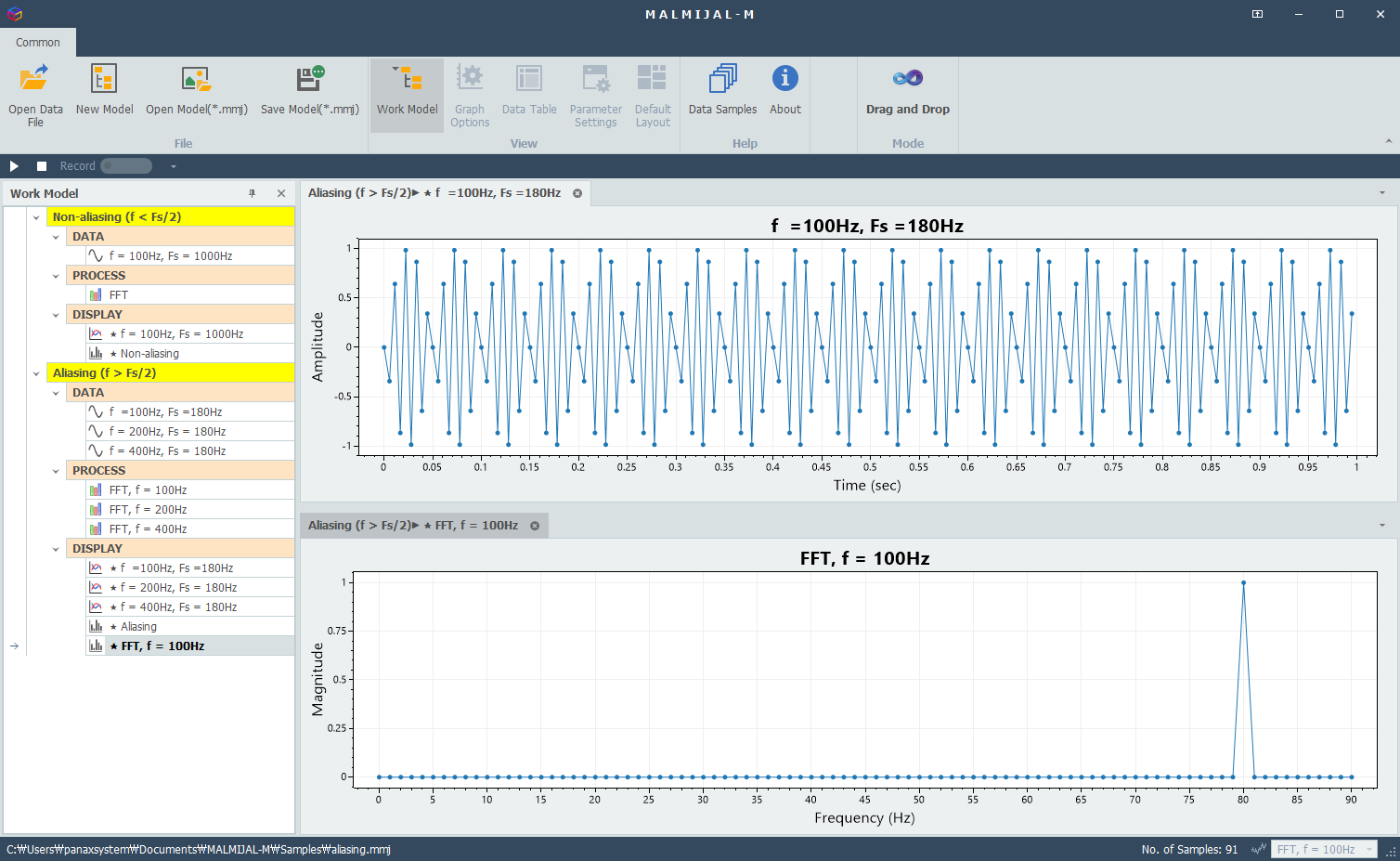Collapse the PROCESS group under Aliasing
This screenshot has width=1400, height=861.
(x=56, y=471)
